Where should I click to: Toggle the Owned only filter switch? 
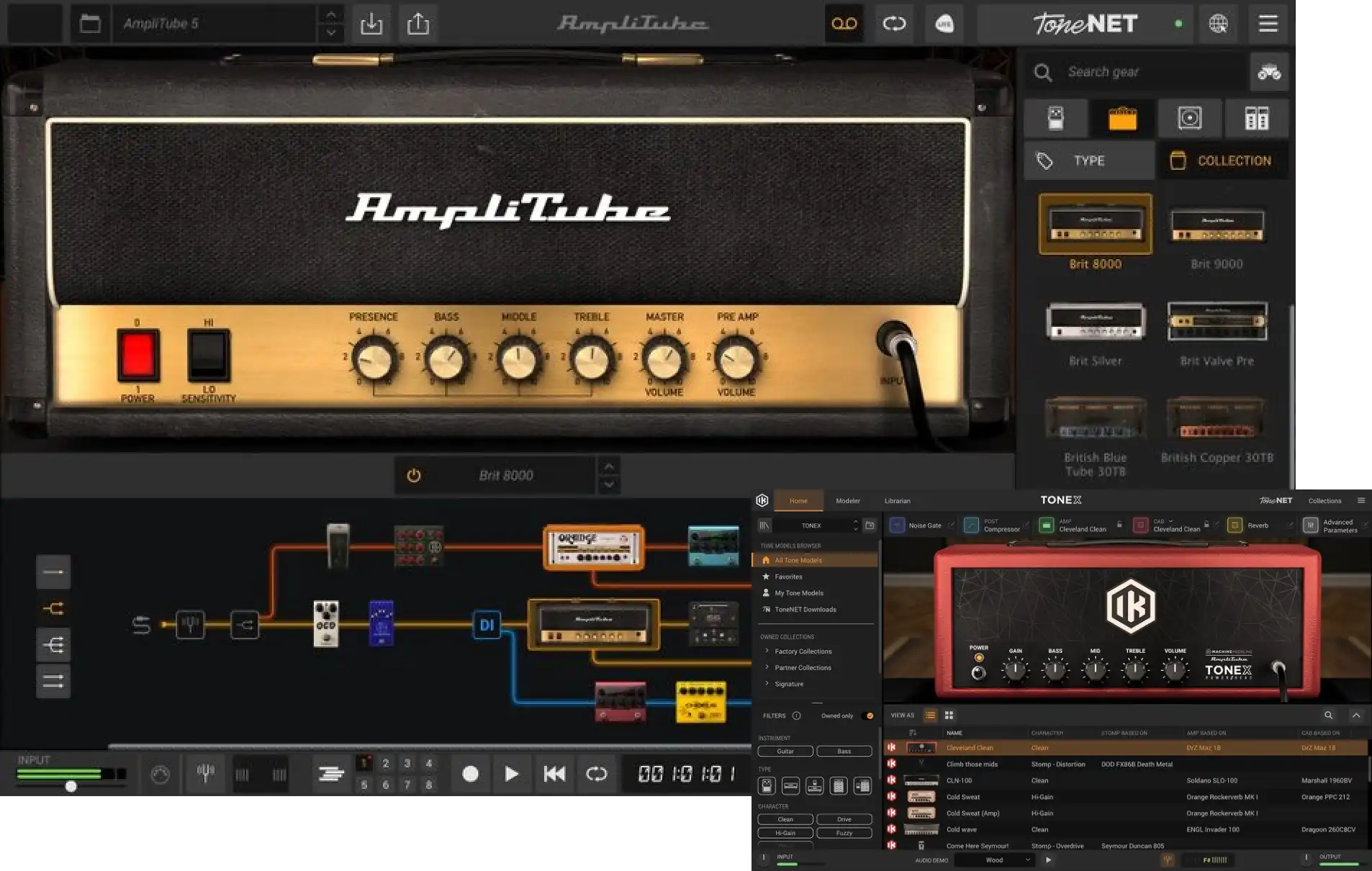869,716
